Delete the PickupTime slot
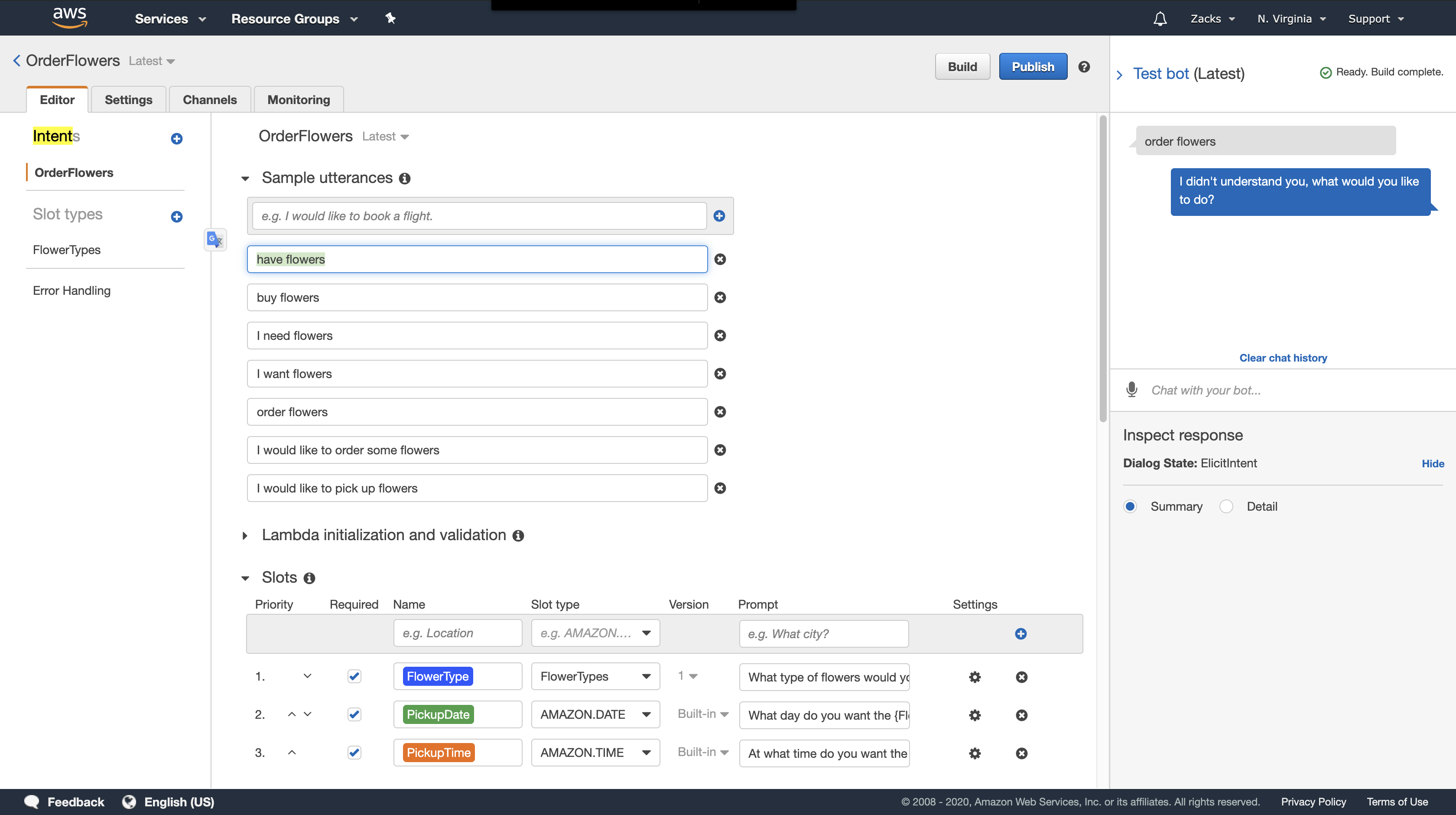 pyautogui.click(x=1021, y=753)
